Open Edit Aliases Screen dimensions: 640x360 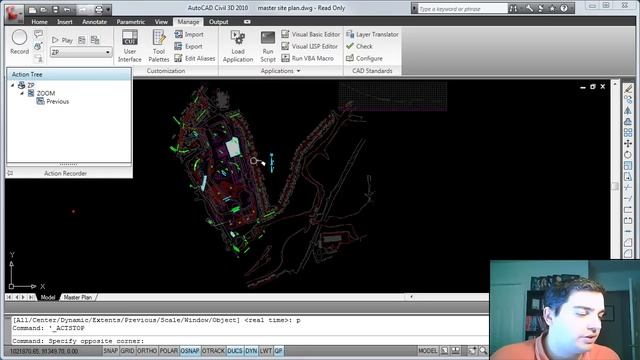[195, 58]
